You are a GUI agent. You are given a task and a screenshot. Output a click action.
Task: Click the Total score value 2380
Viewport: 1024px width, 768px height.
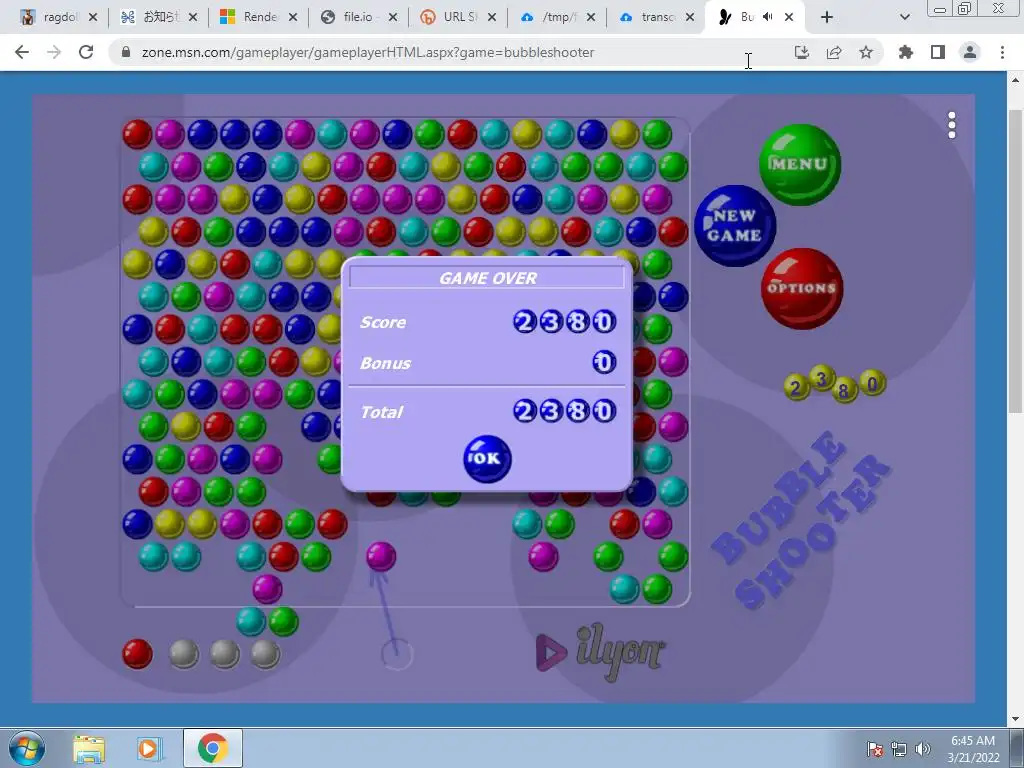(565, 411)
